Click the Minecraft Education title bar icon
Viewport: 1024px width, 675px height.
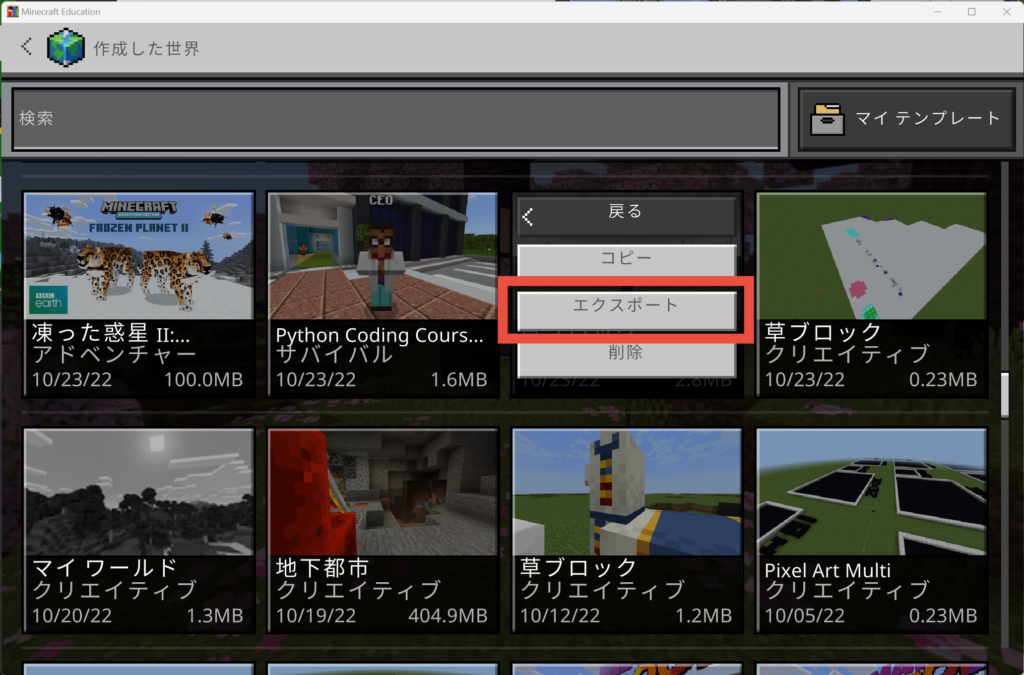11,11
